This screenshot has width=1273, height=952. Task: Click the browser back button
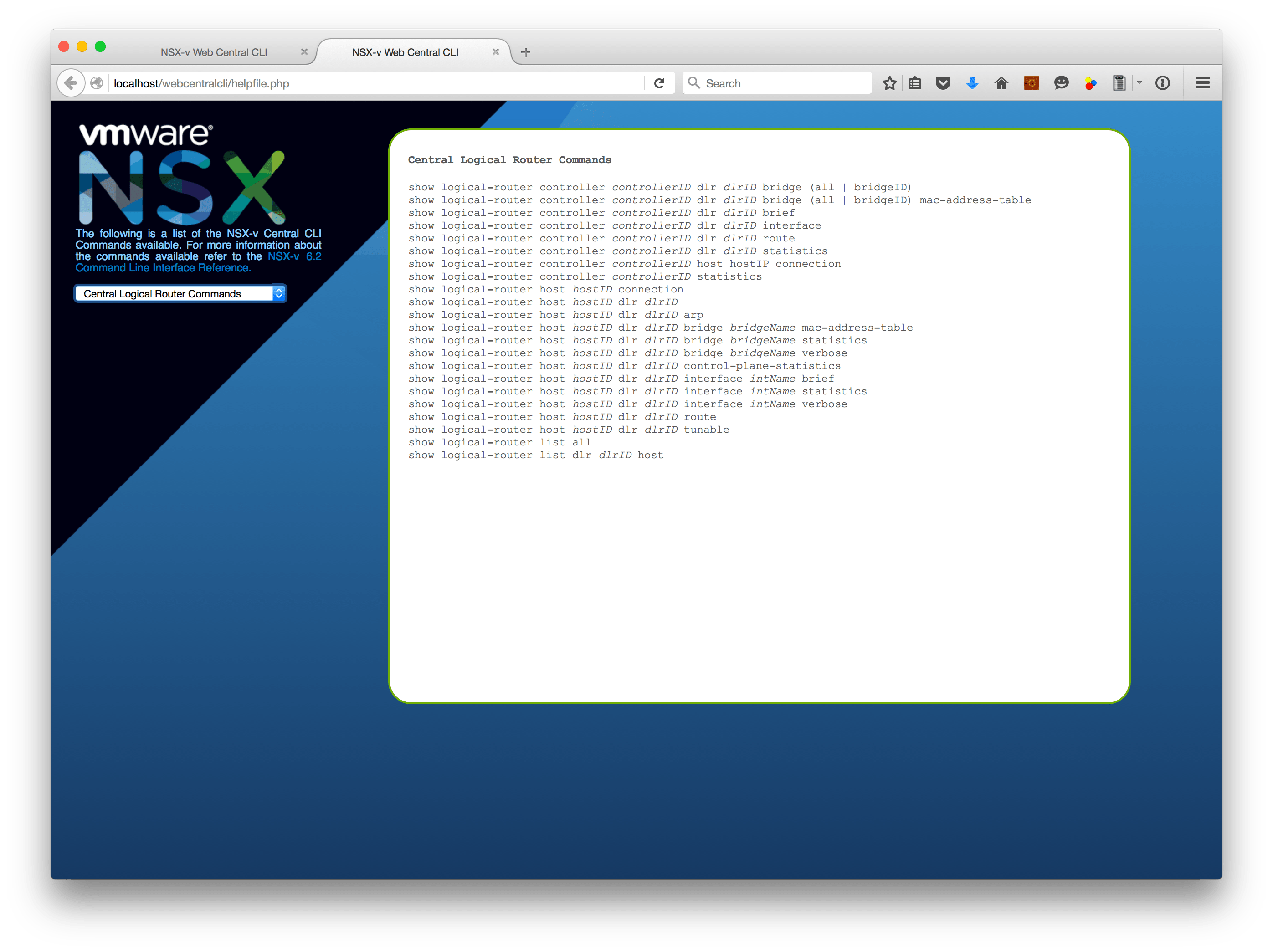pyautogui.click(x=71, y=83)
